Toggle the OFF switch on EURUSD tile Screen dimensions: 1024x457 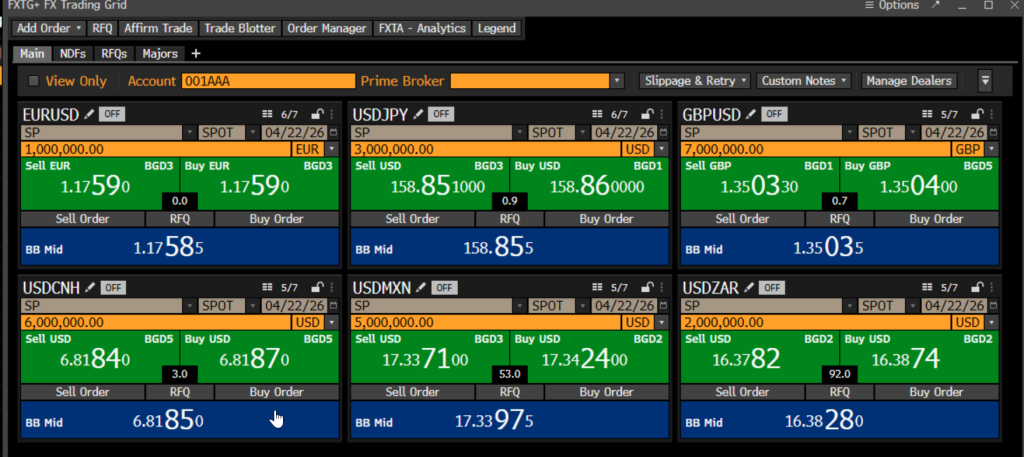coord(111,115)
